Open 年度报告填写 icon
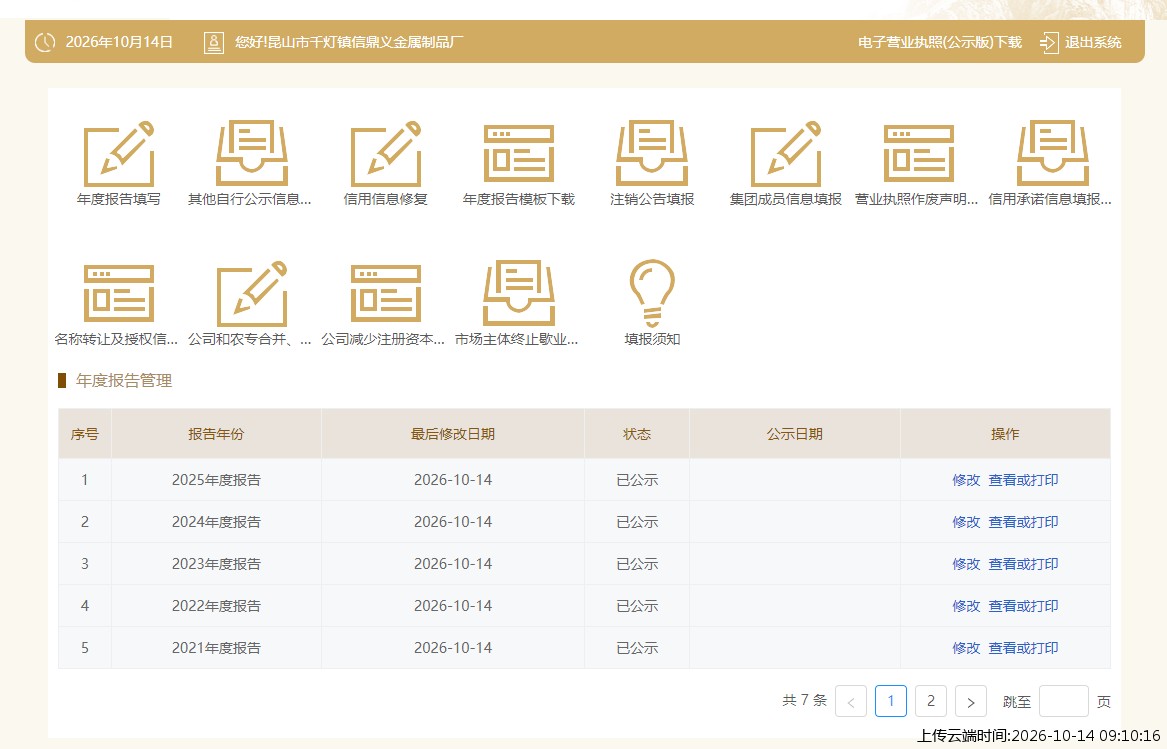The height and width of the screenshot is (749, 1167). [x=118, y=153]
